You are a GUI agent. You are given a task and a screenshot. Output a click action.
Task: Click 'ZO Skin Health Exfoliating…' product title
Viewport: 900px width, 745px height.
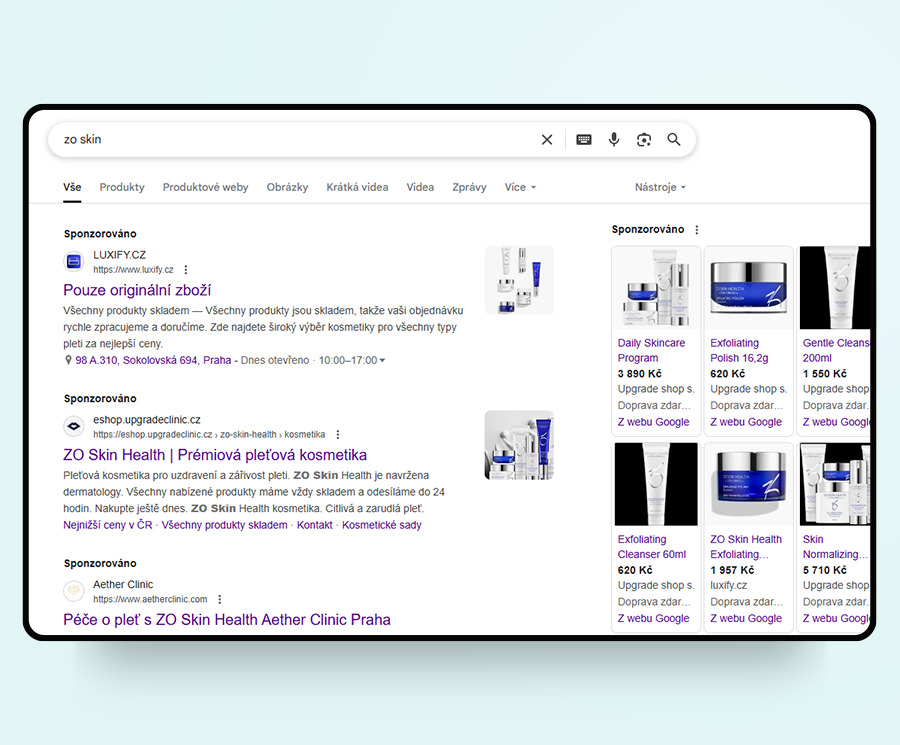[746, 547]
